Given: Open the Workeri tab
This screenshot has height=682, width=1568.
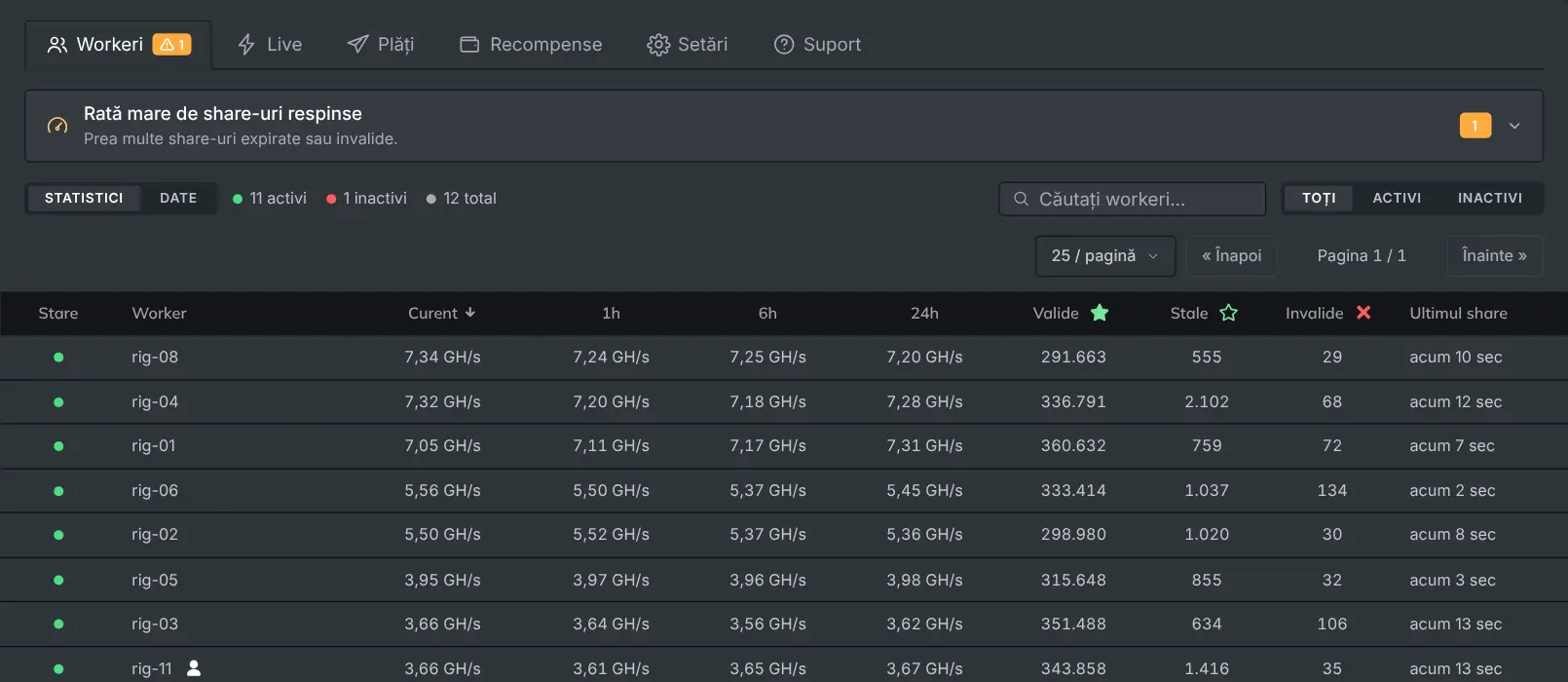Looking at the screenshot, I should pyautogui.click(x=118, y=45).
